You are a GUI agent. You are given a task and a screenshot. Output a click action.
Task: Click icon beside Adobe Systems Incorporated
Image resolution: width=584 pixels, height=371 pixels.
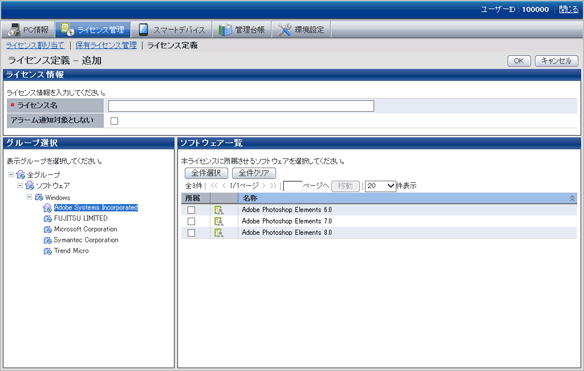(x=48, y=208)
